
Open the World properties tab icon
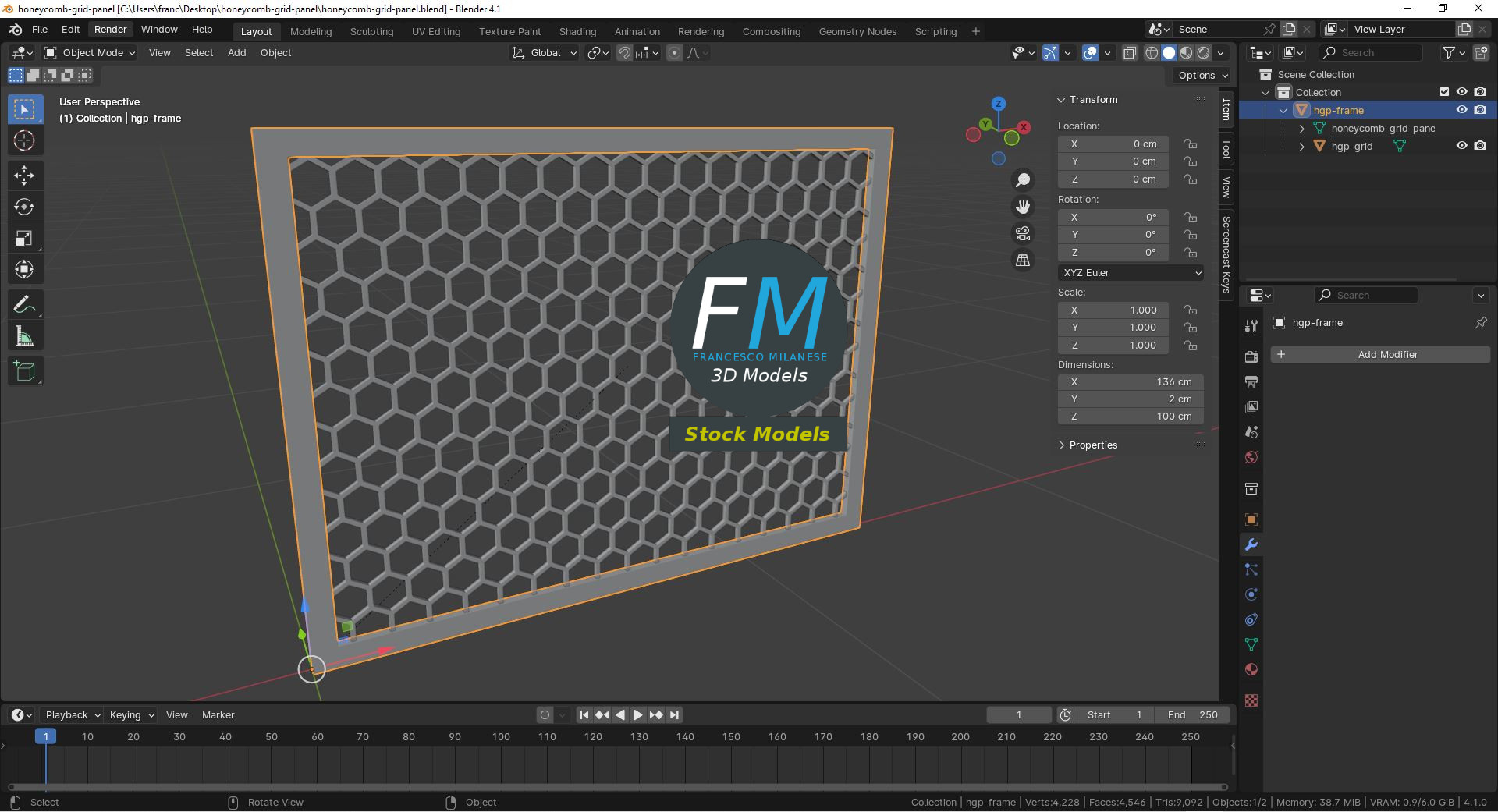[1251, 457]
